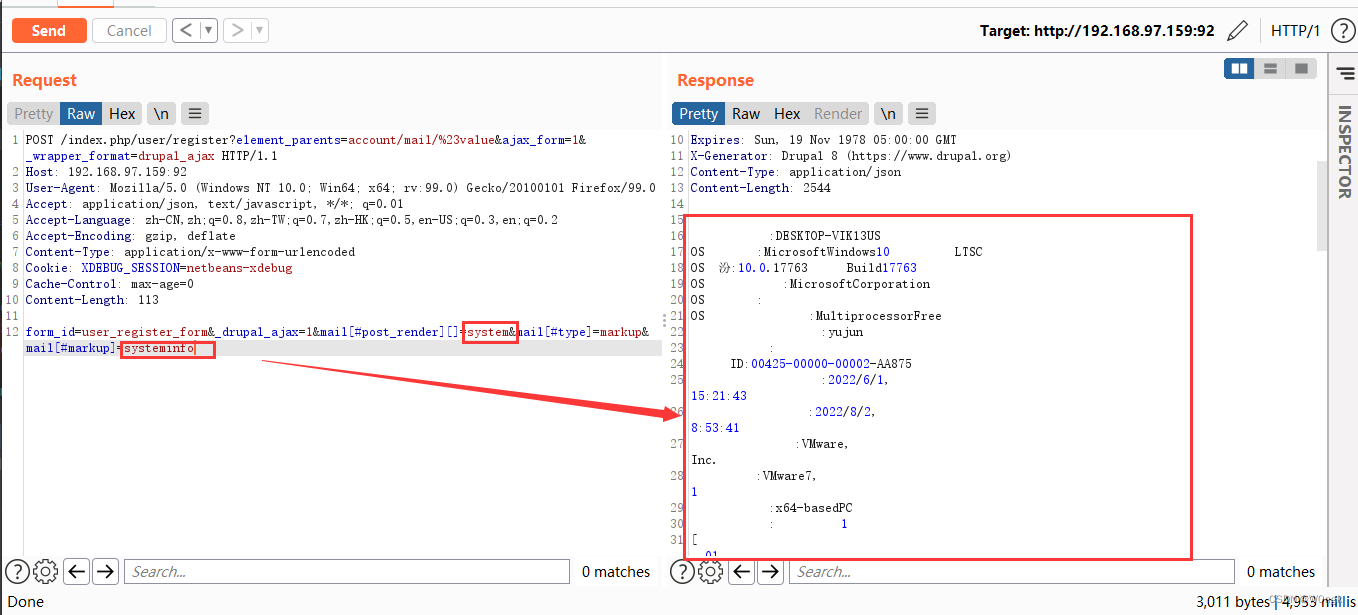The width and height of the screenshot is (1358, 615).
Task: Open Request search settings gear
Action: point(45,571)
